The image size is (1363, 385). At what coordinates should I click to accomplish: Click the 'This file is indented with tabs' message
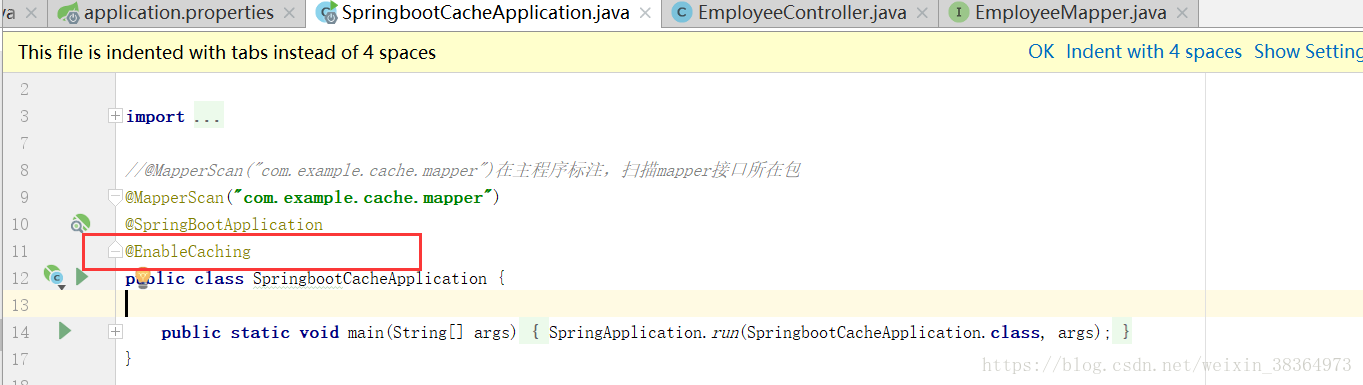click(227, 53)
